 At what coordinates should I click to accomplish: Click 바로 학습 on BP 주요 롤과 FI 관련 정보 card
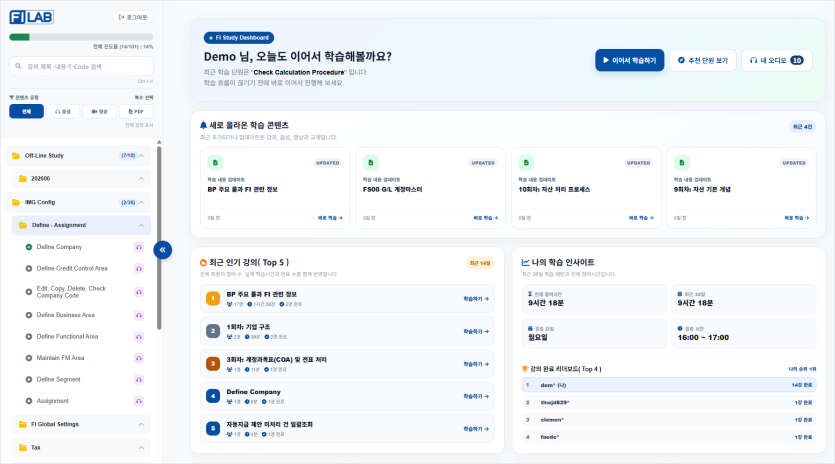330,218
